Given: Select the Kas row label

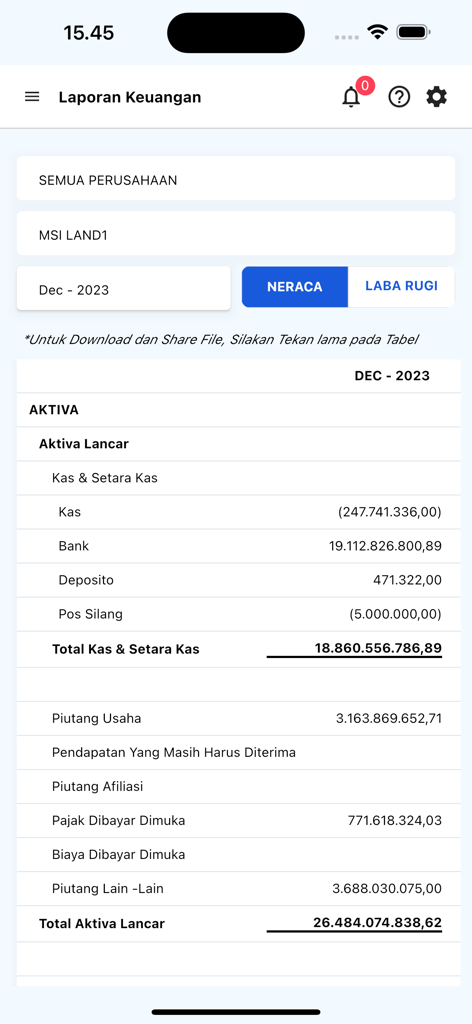Looking at the screenshot, I should [x=70, y=512].
